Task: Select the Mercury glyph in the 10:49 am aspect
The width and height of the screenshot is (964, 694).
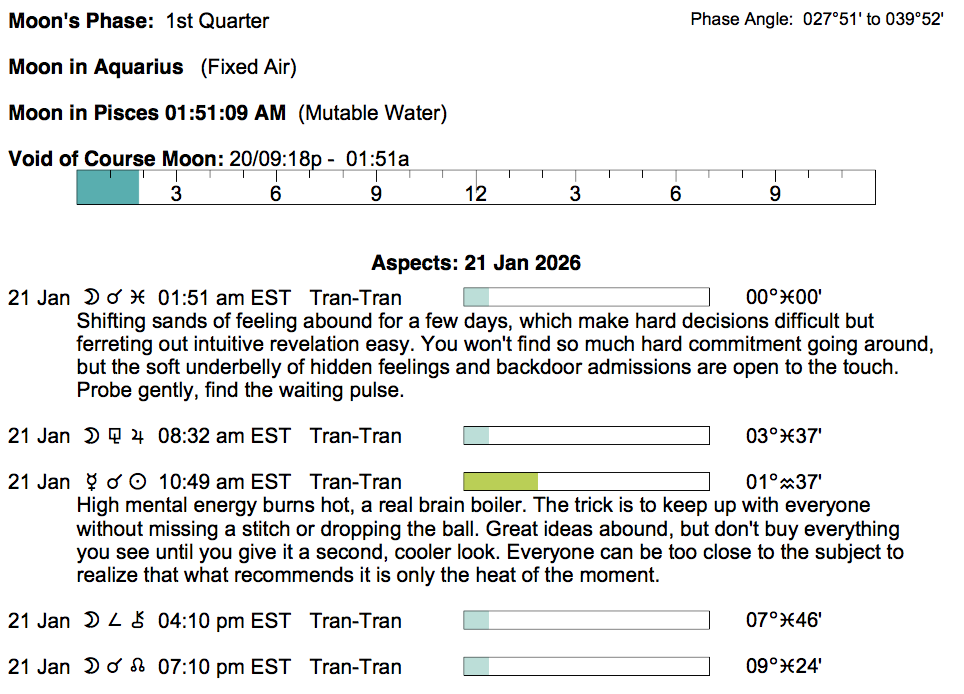Action: 94,482
